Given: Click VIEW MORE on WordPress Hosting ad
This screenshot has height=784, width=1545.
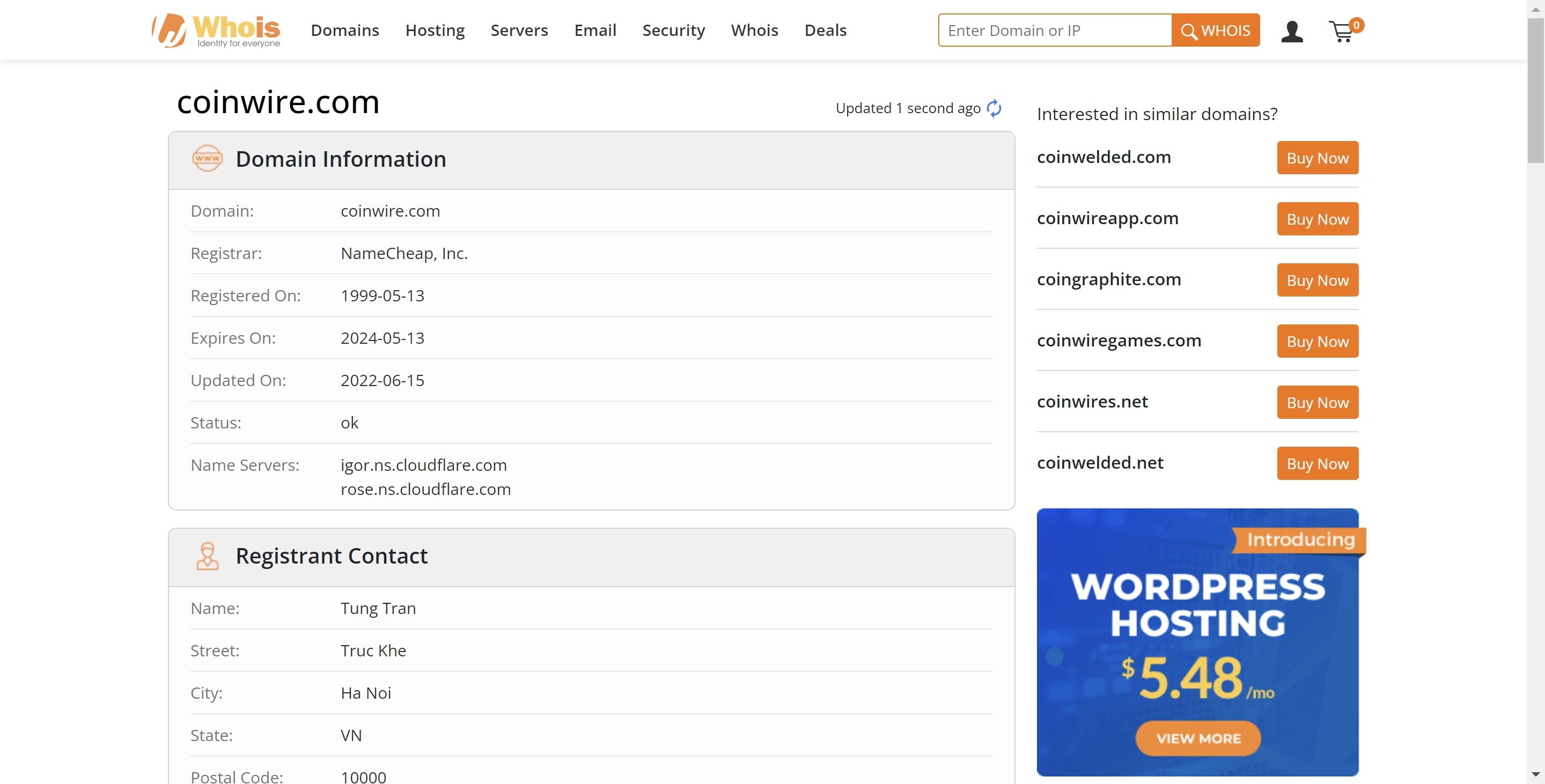Looking at the screenshot, I should click(1197, 738).
